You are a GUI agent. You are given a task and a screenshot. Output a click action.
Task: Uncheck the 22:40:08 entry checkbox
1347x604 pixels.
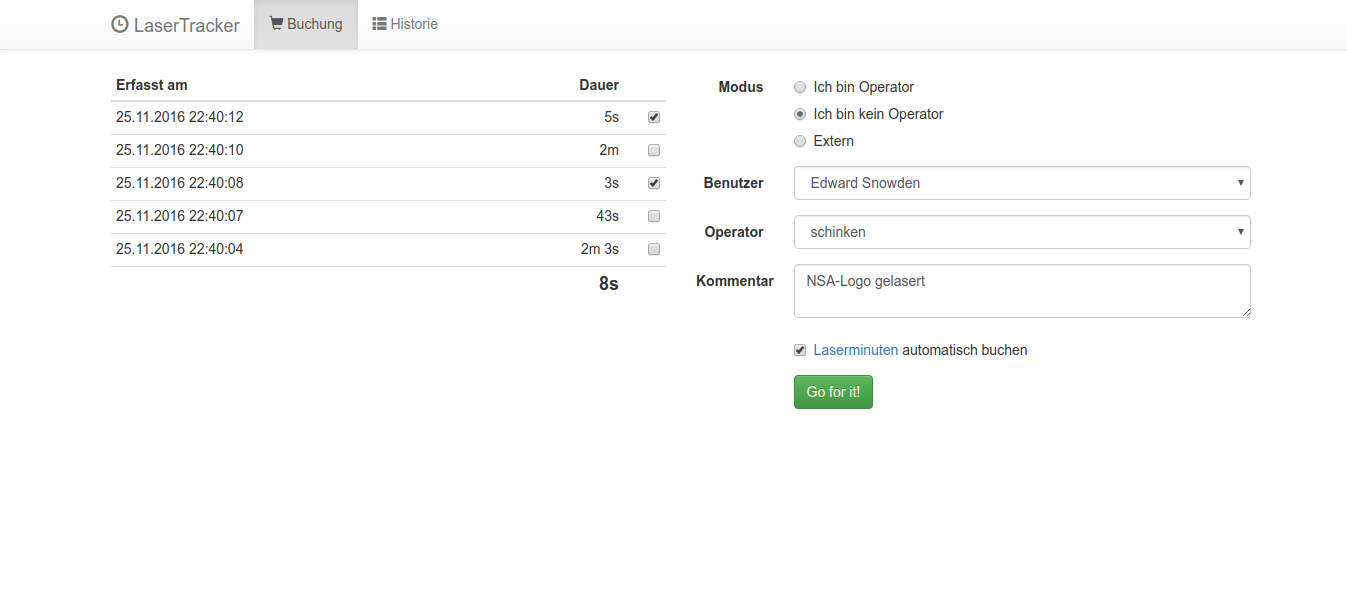click(x=654, y=183)
